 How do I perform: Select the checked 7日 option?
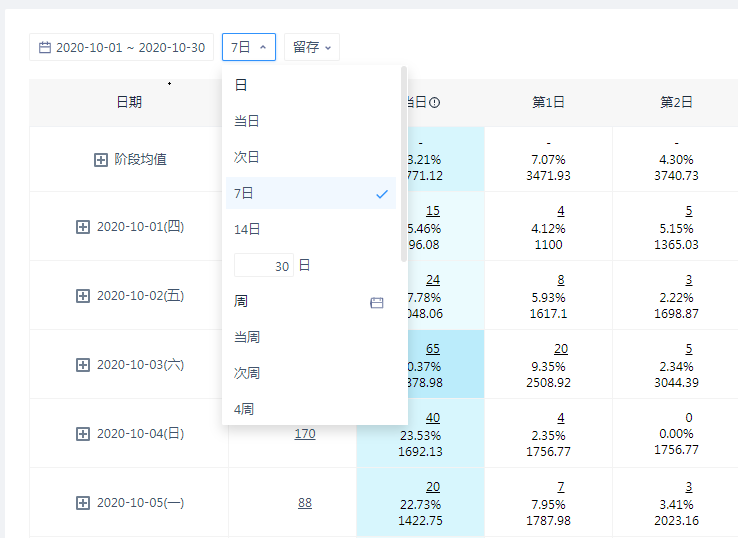(x=310, y=193)
